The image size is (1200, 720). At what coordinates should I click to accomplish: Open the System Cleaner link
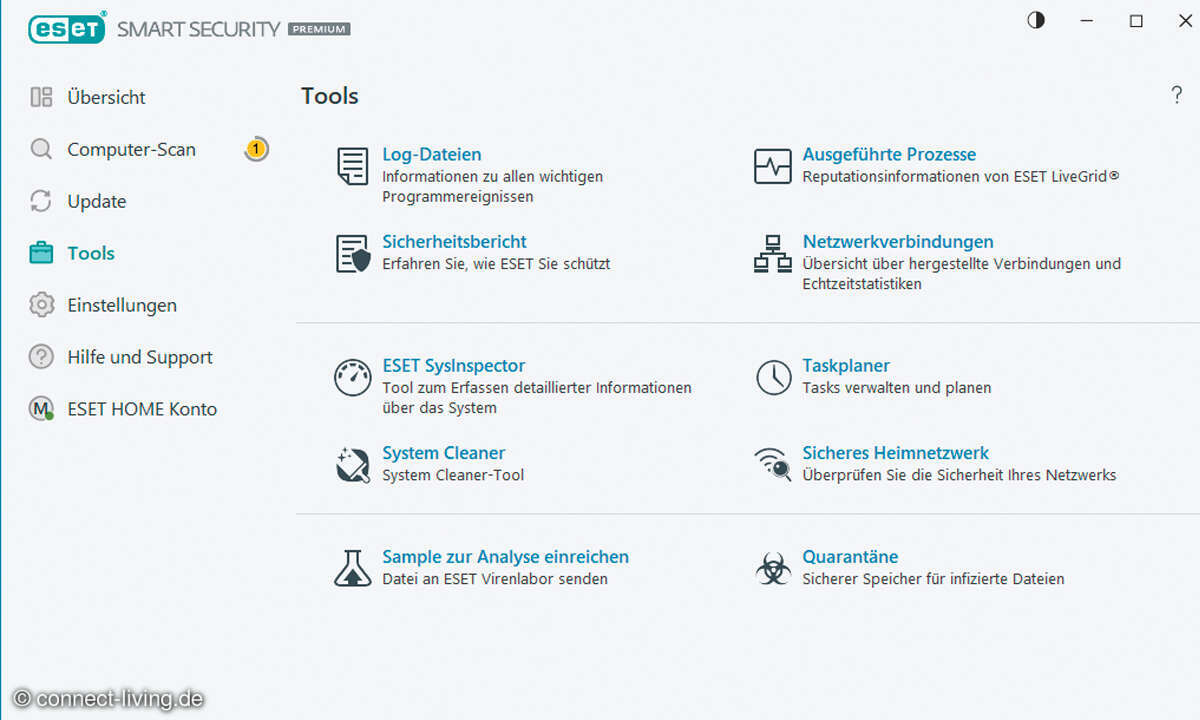(x=443, y=453)
